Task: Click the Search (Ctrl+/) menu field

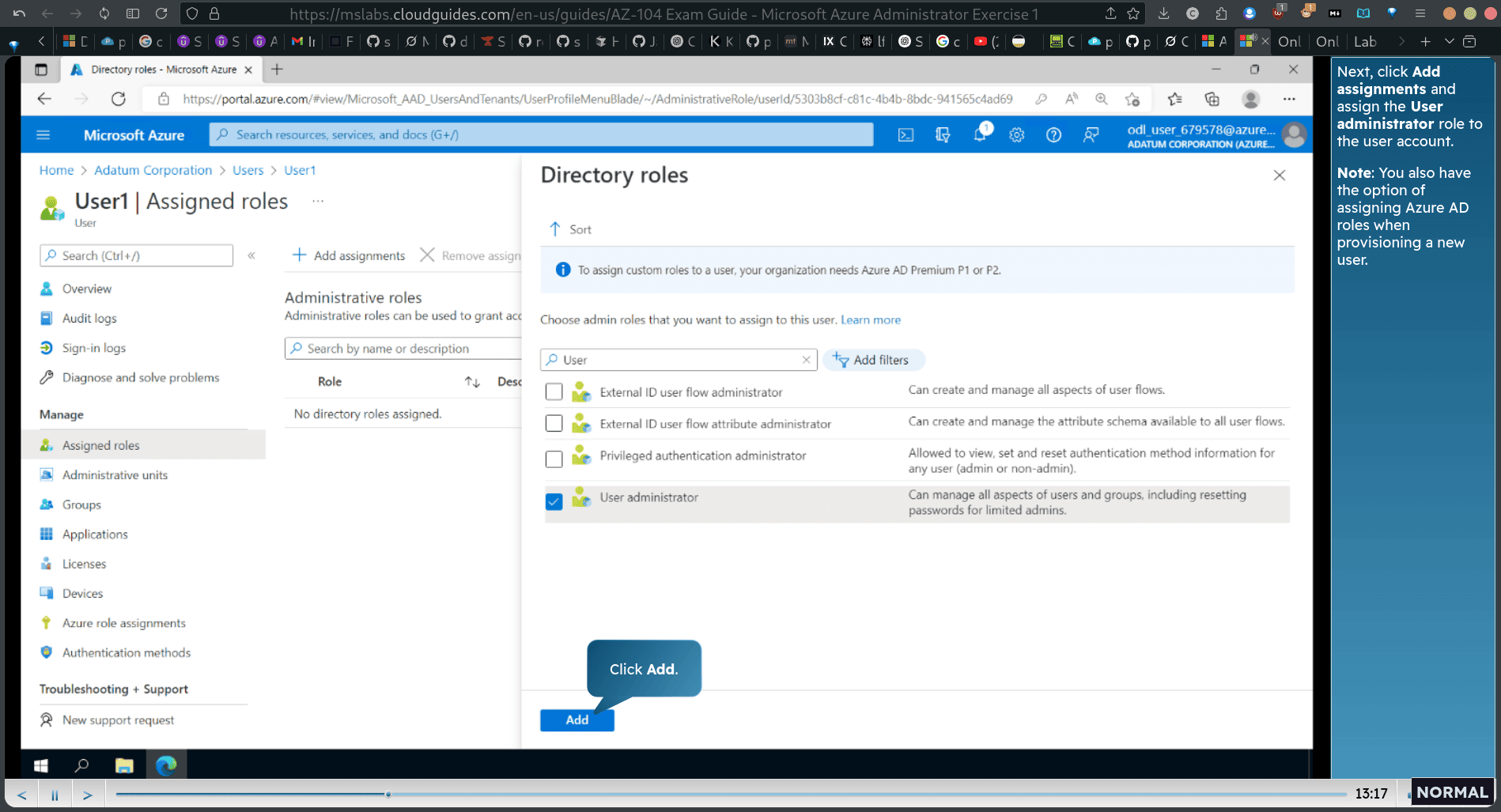Action: pos(136,255)
